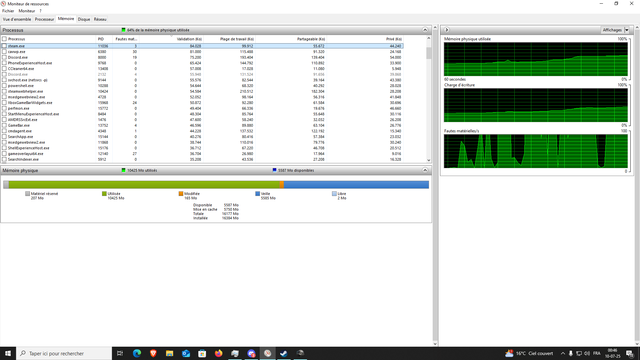Image resolution: width=640 pixels, height=360 pixels.
Task: Toggle the select-all Processus header checkbox
Action: pos(4,39)
